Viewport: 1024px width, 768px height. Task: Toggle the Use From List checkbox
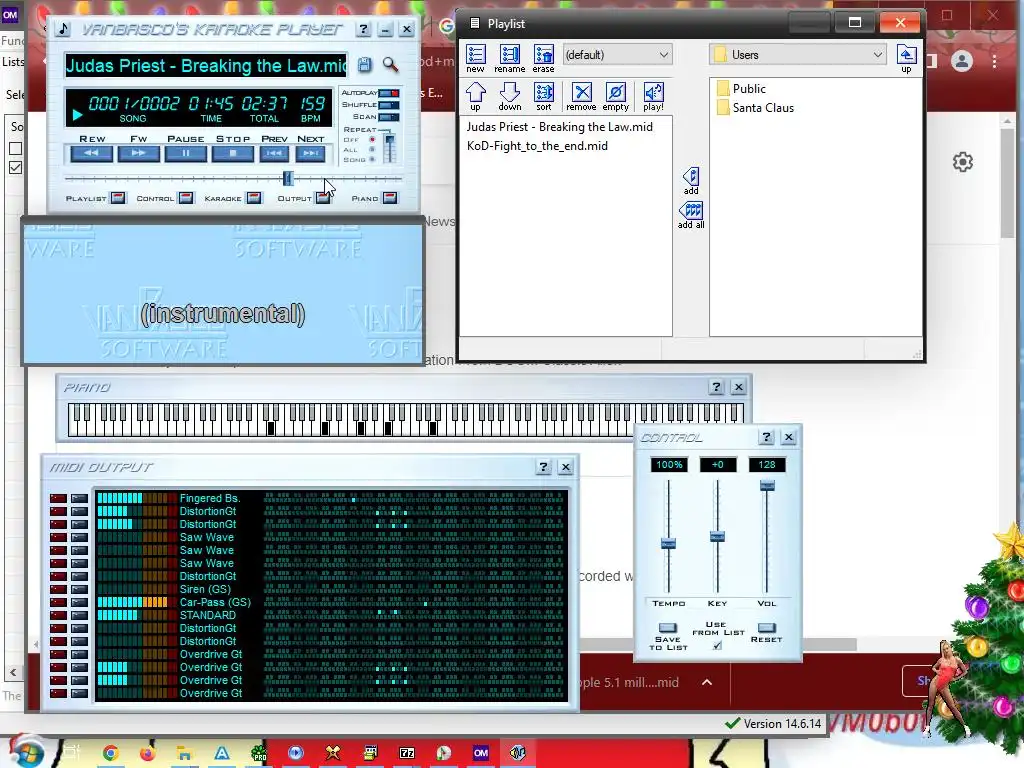pyautogui.click(x=718, y=645)
